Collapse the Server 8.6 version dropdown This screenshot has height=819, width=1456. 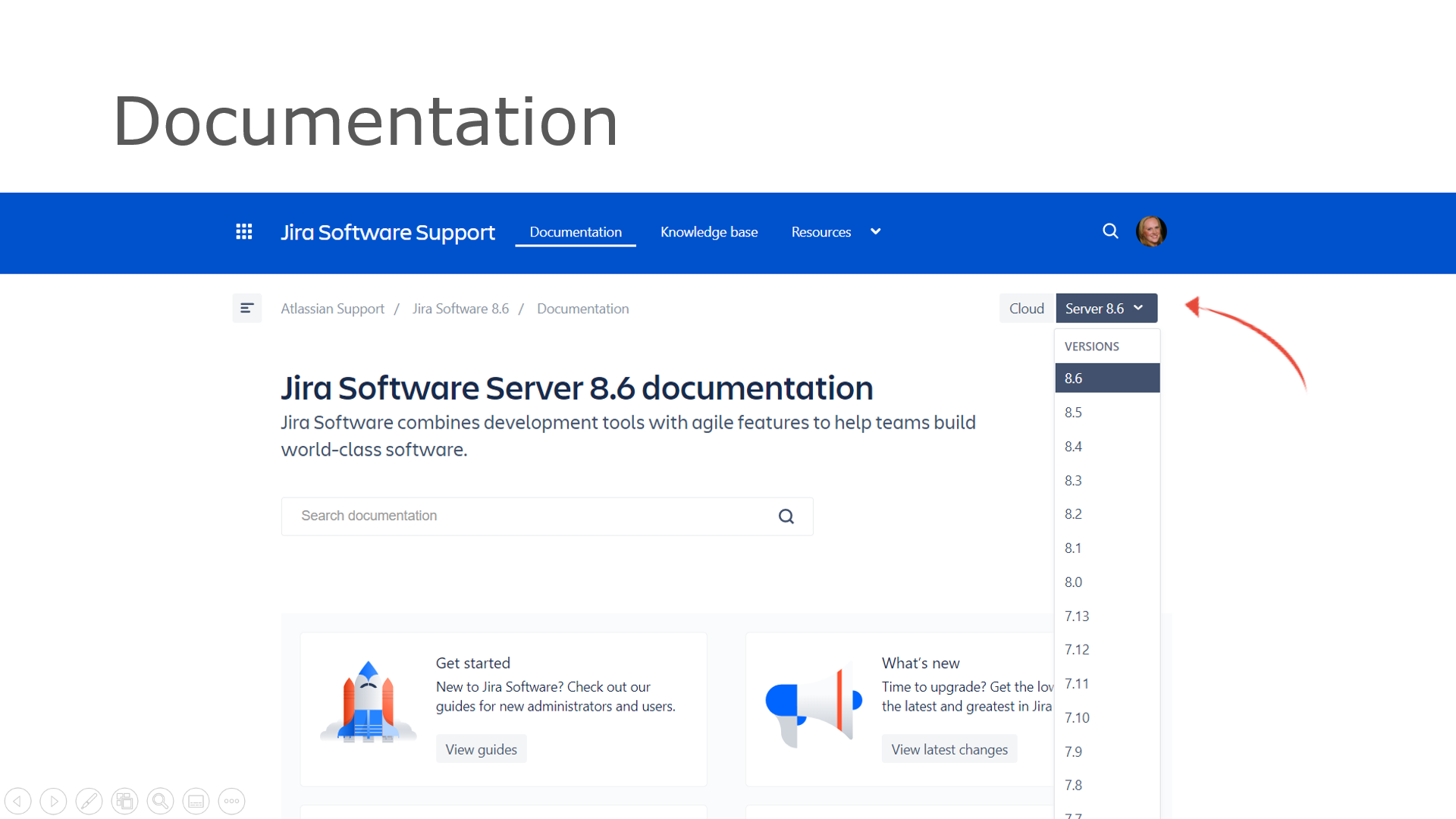(x=1106, y=308)
